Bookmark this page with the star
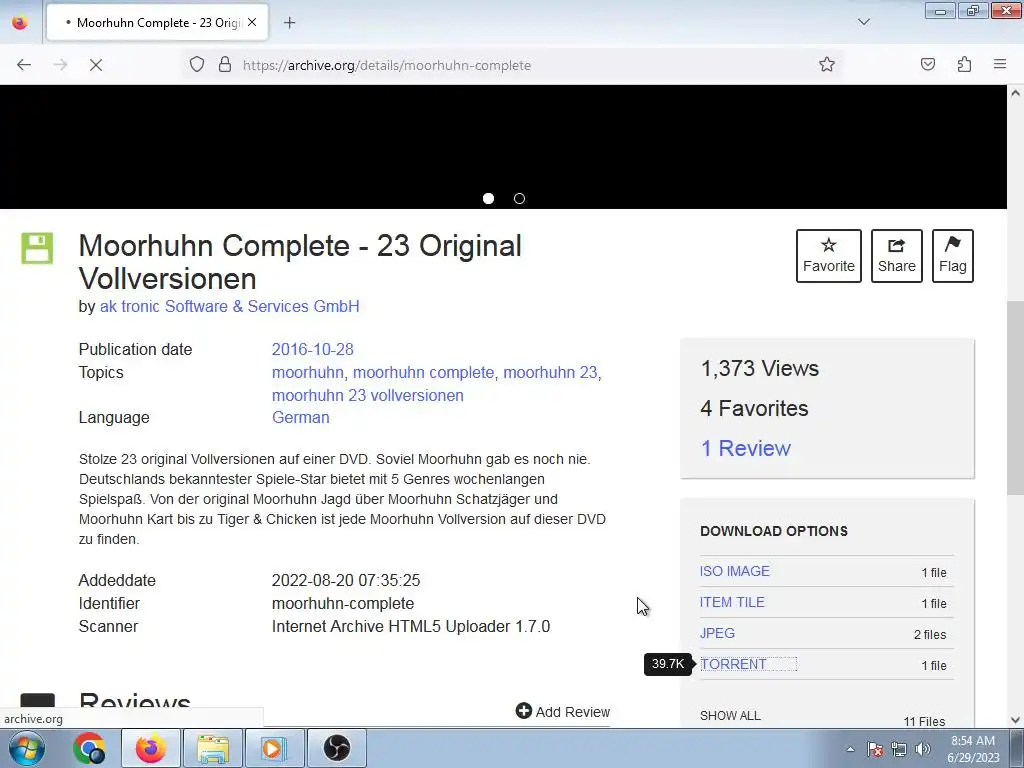1024x768 pixels. [827, 65]
